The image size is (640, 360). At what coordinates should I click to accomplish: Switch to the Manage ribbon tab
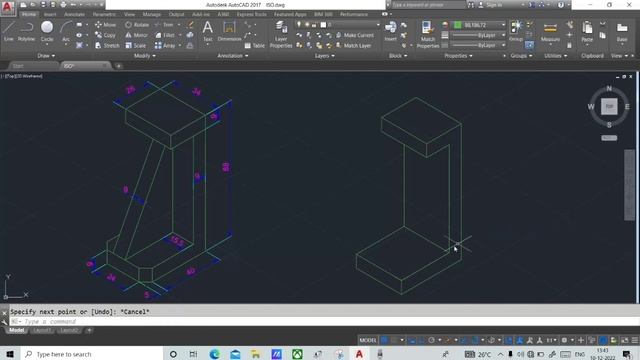point(151,14)
